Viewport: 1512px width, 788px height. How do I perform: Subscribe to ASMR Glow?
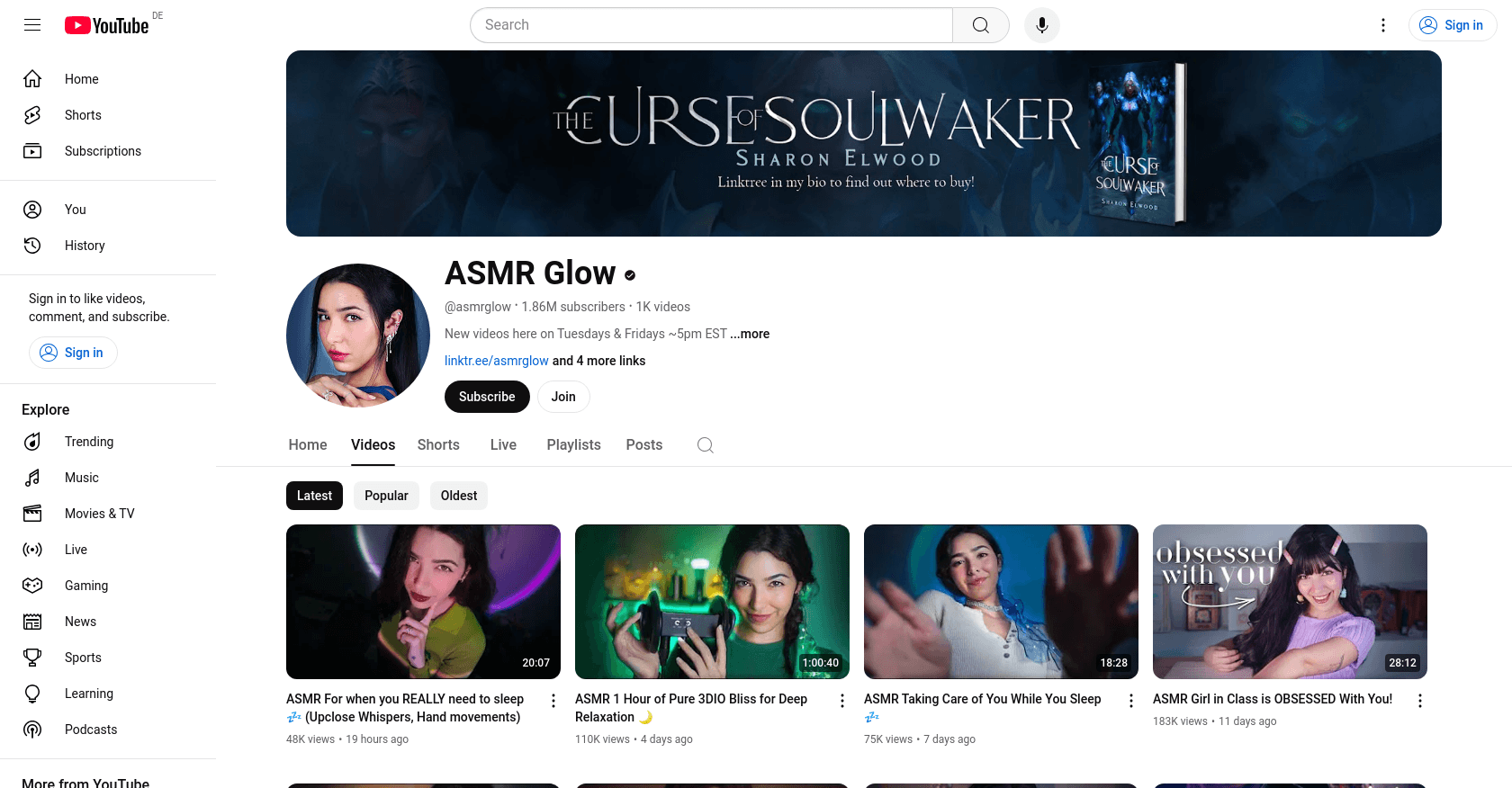[x=487, y=397]
